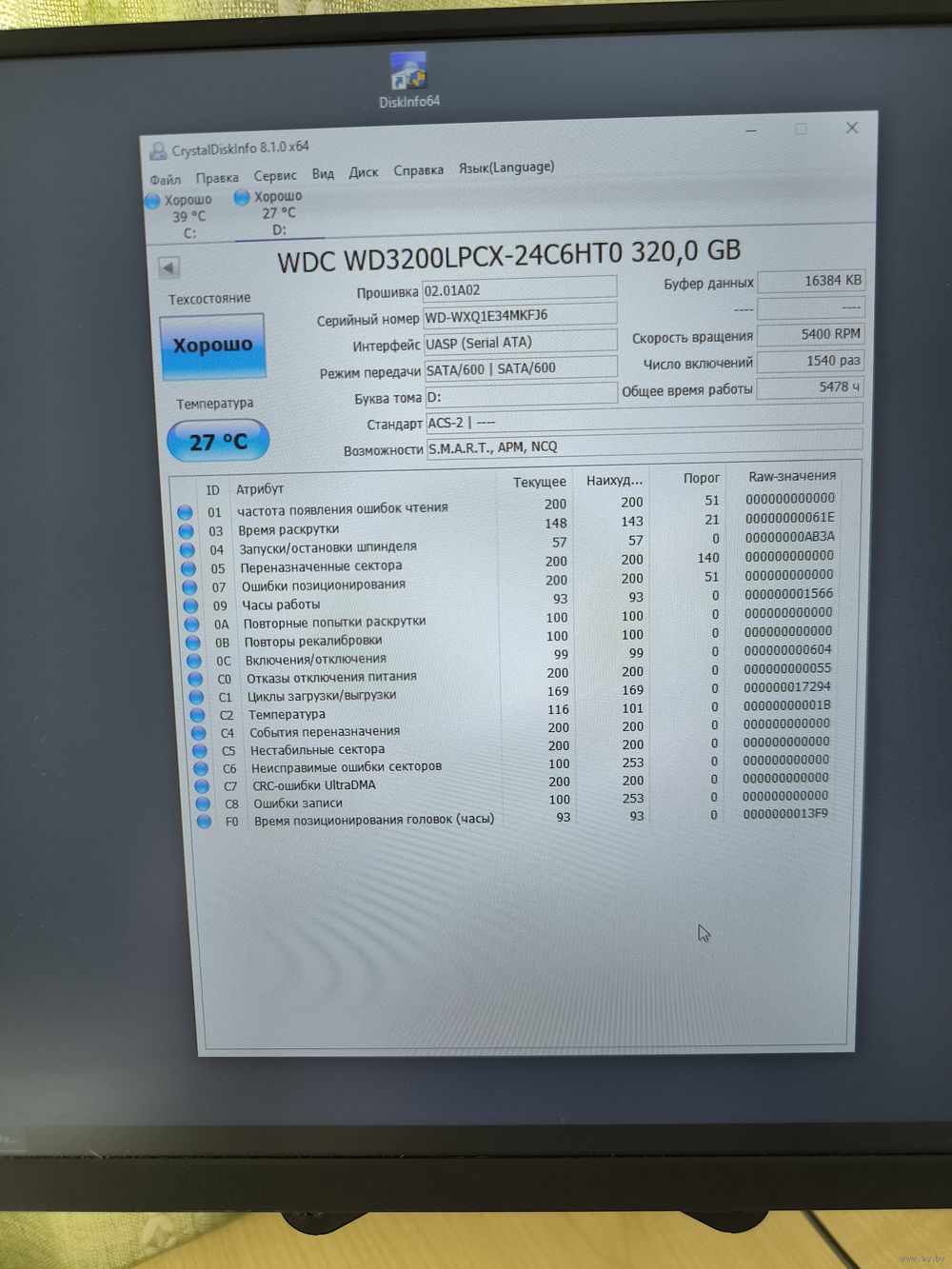Click status orb for attribute 03 spin-up time
Viewport: 952px width, 1269px height.
[x=187, y=531]
